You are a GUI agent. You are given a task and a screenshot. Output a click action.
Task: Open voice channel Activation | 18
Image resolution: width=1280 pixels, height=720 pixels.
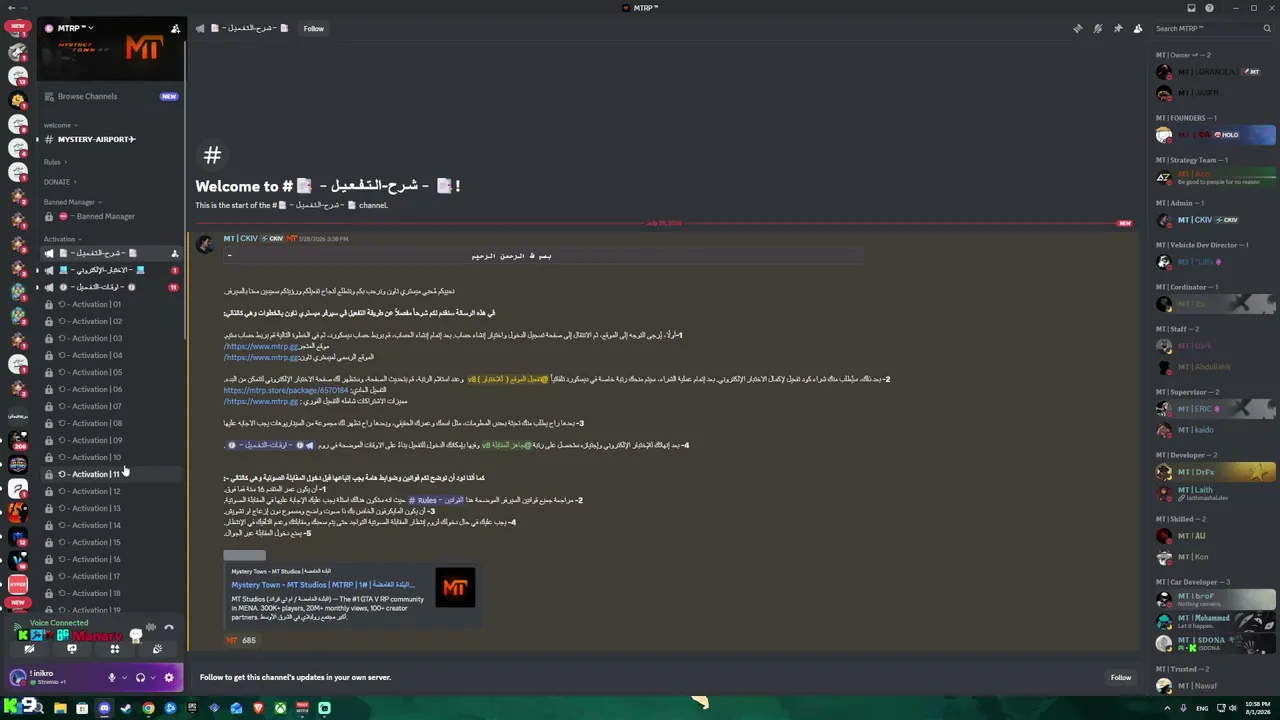click(110, 593)
